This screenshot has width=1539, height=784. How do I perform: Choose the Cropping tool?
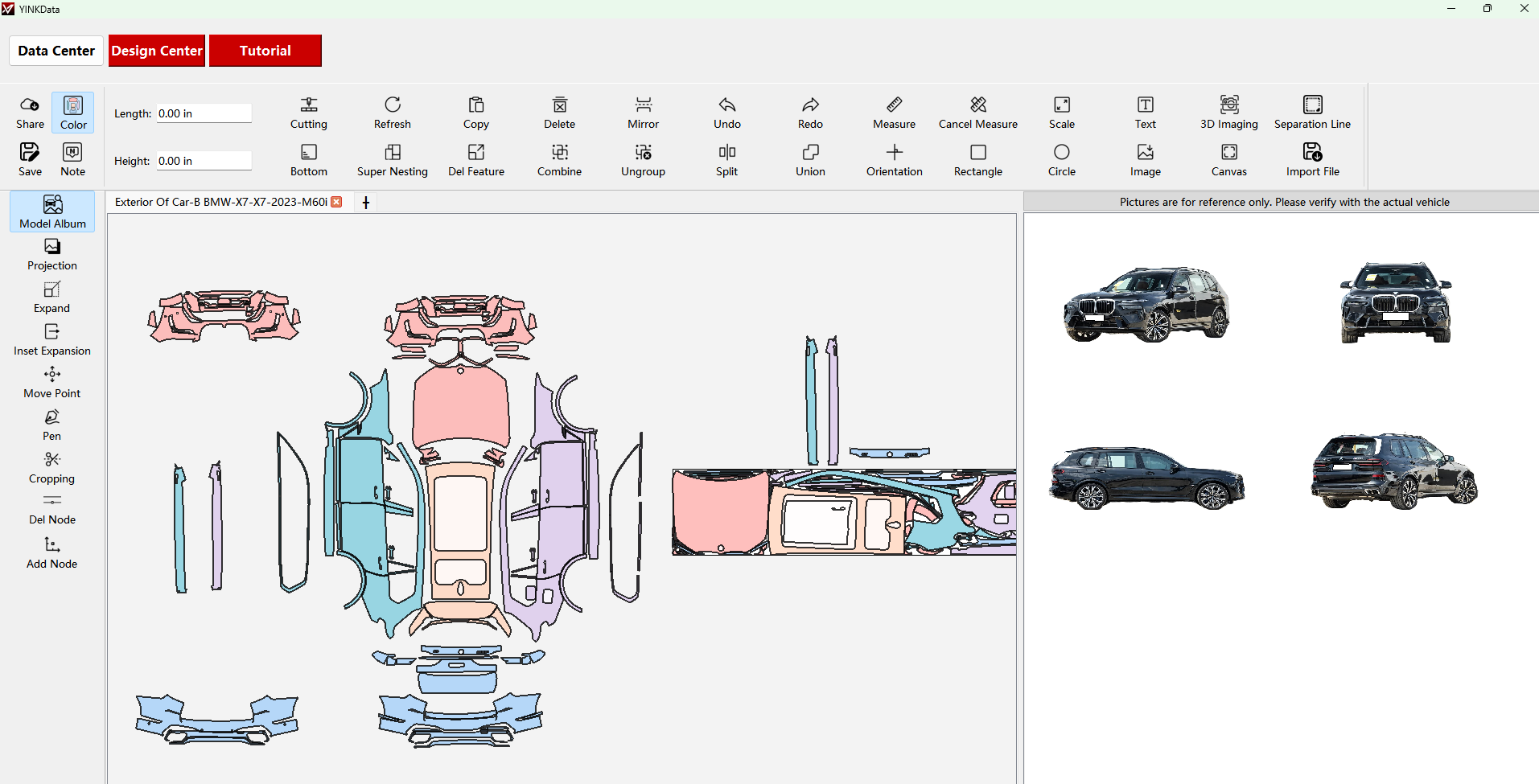(51, 467)
